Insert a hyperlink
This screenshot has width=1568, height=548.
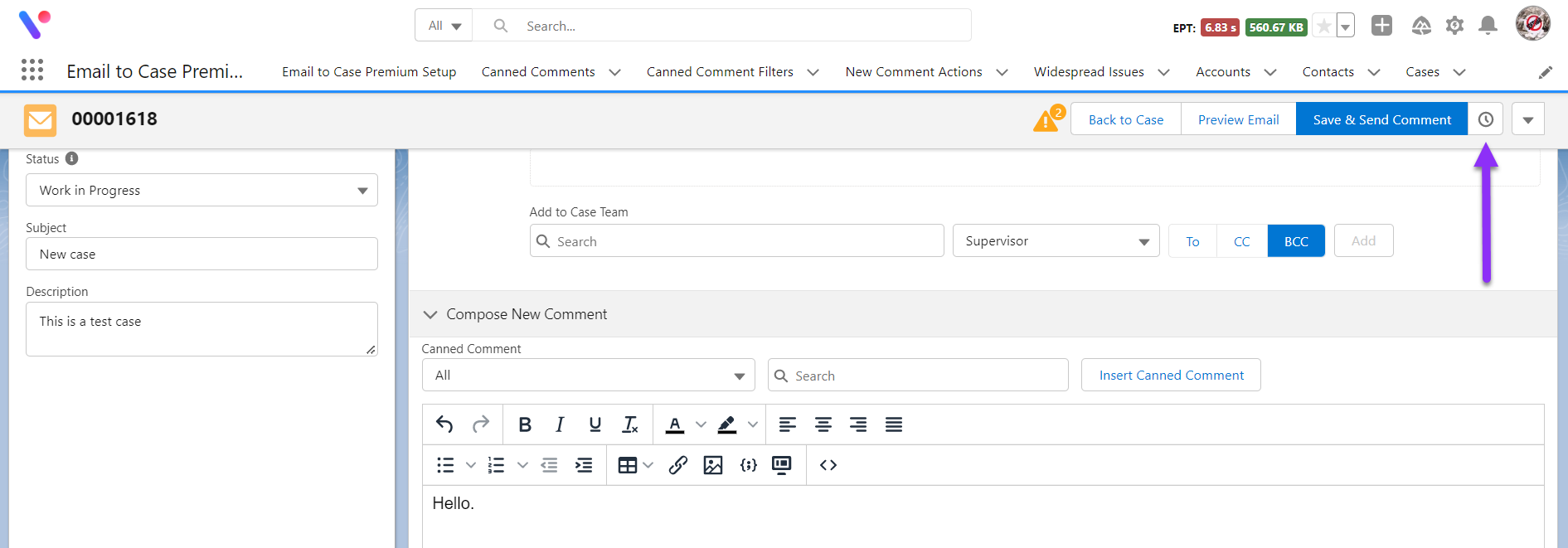[677, 465]
